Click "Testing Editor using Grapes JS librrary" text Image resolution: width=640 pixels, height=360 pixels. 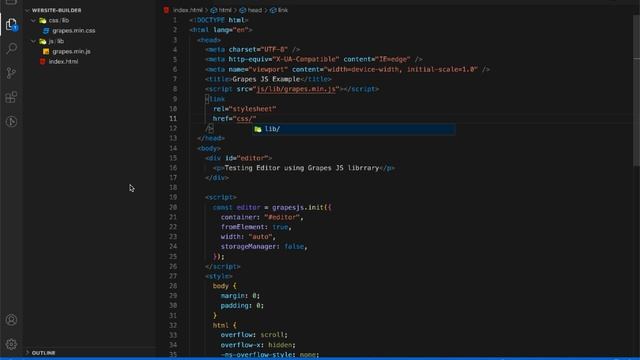click(302, 168)
